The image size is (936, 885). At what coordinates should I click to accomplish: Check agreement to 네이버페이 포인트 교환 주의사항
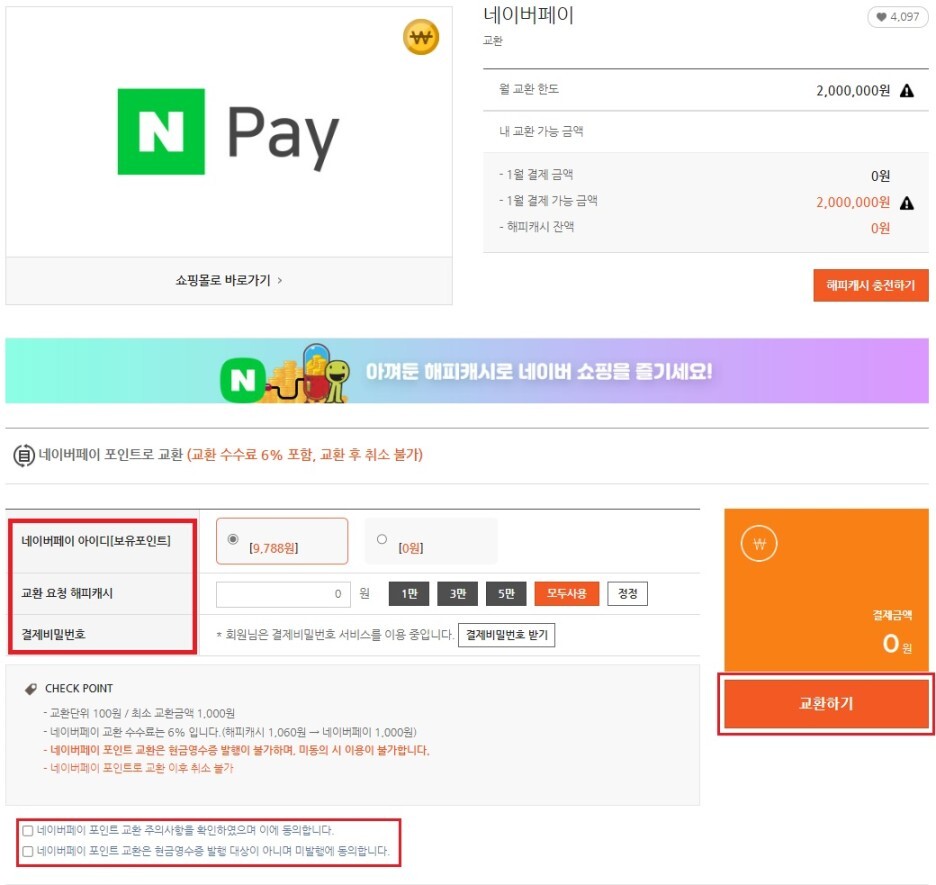27,831
